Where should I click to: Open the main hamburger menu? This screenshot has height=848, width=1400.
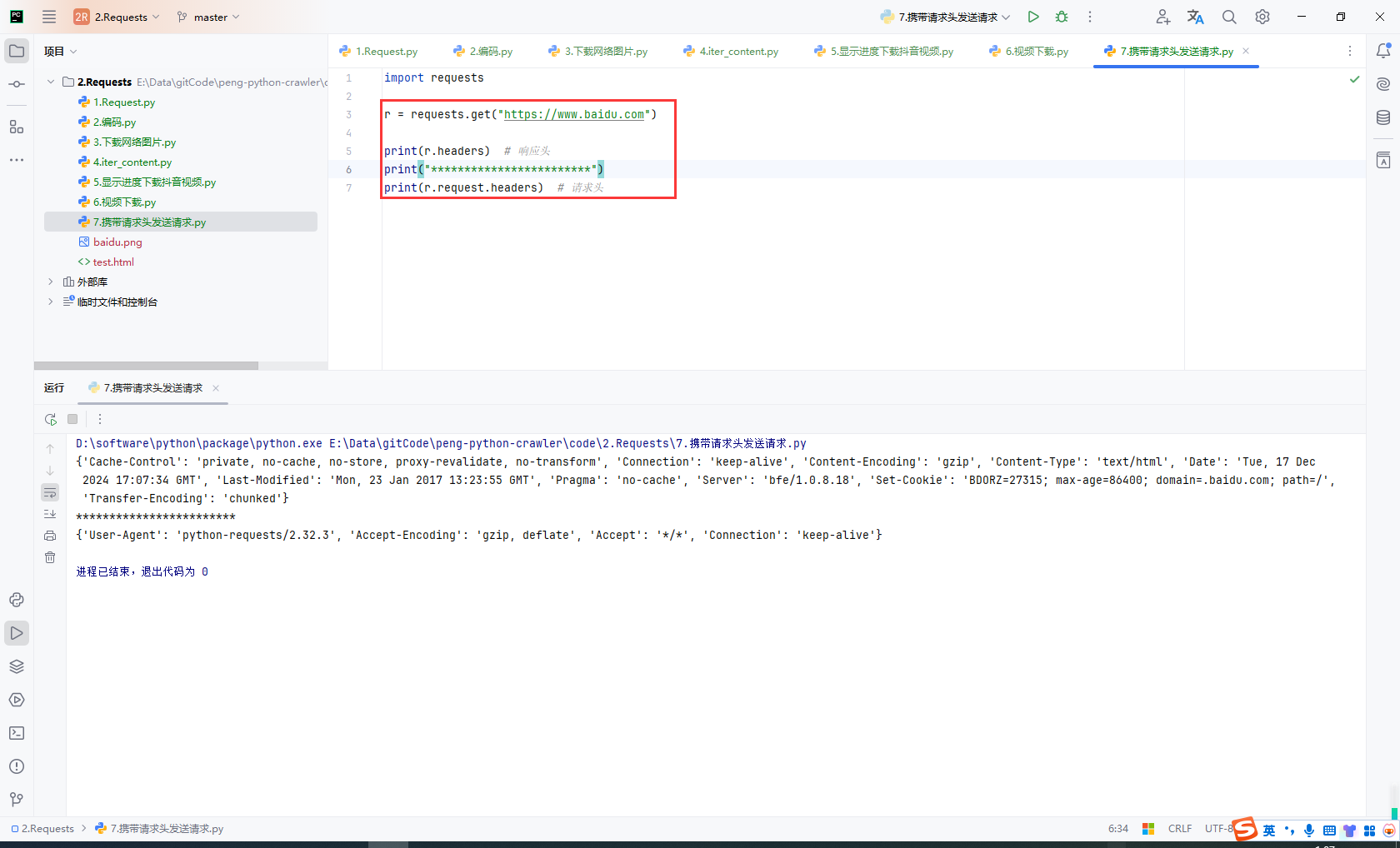(49, 17)
